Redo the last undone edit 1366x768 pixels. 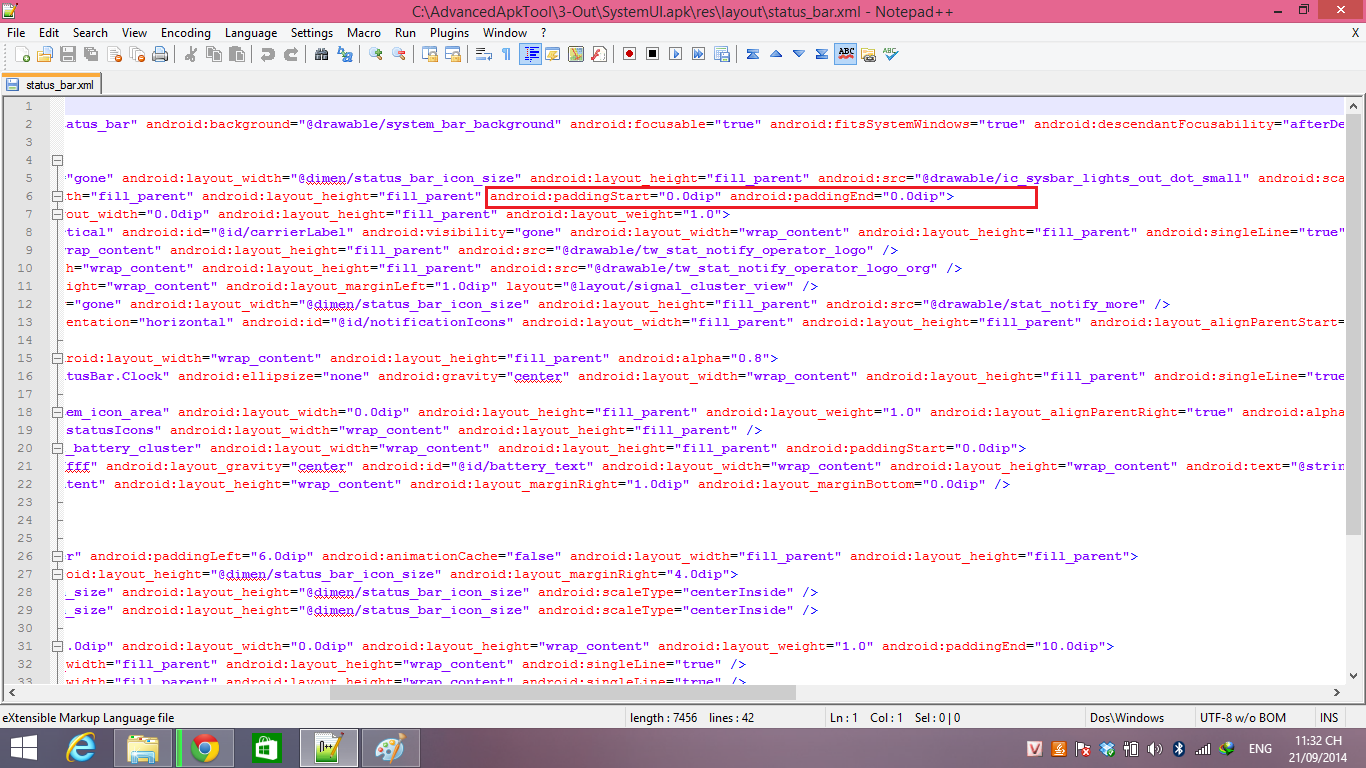[290, 54]
